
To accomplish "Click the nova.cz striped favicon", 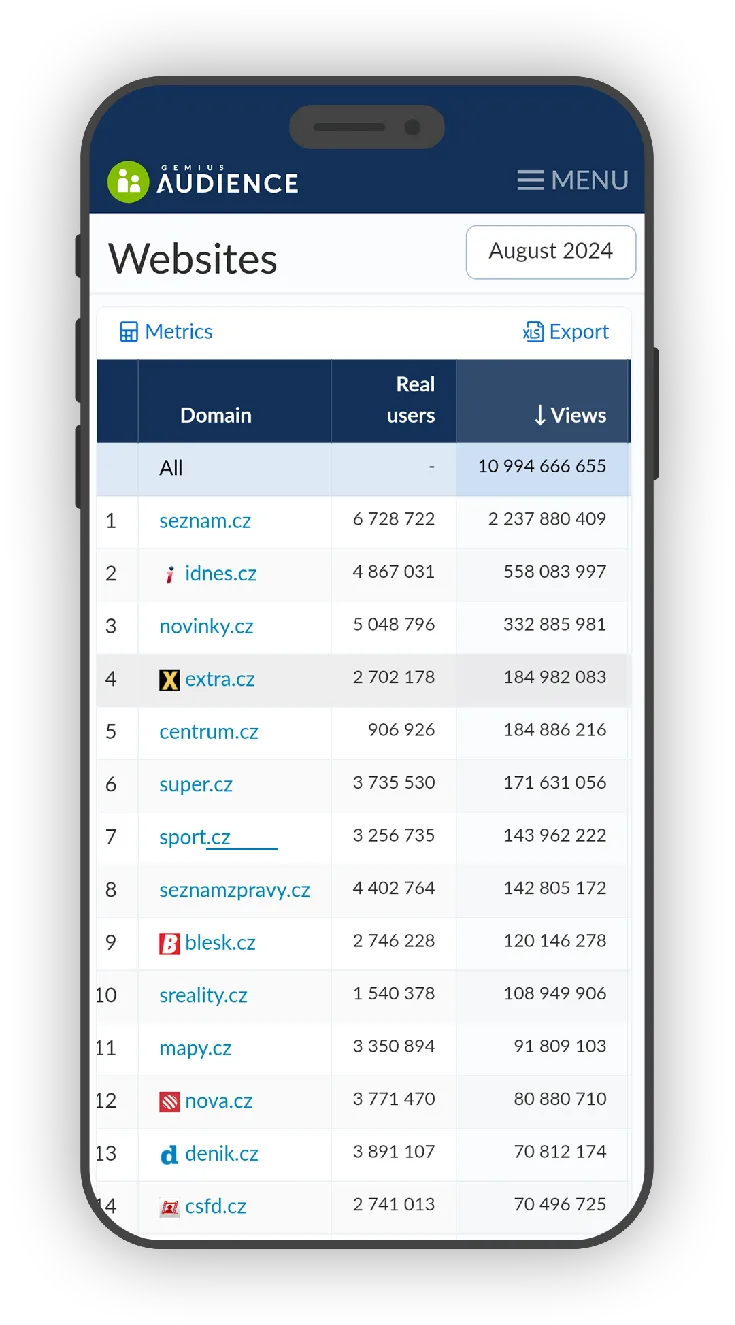I will 169,1102.
